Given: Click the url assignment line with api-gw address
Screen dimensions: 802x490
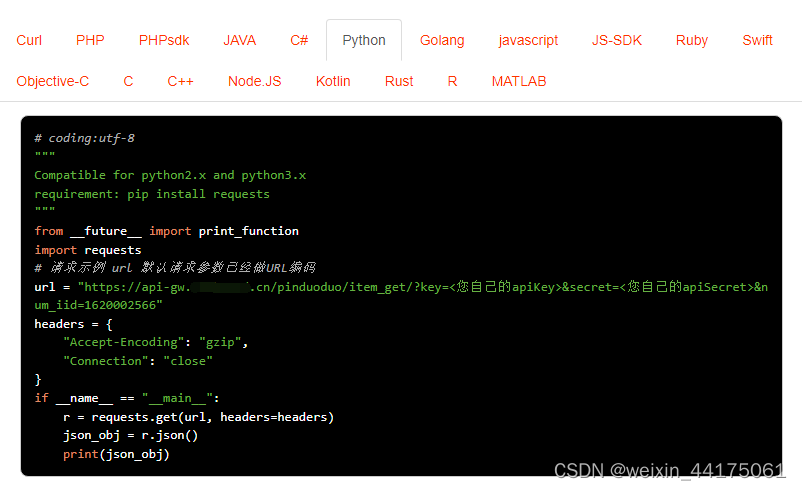Looking at the screenshot, I should click(x=401, y=287).
